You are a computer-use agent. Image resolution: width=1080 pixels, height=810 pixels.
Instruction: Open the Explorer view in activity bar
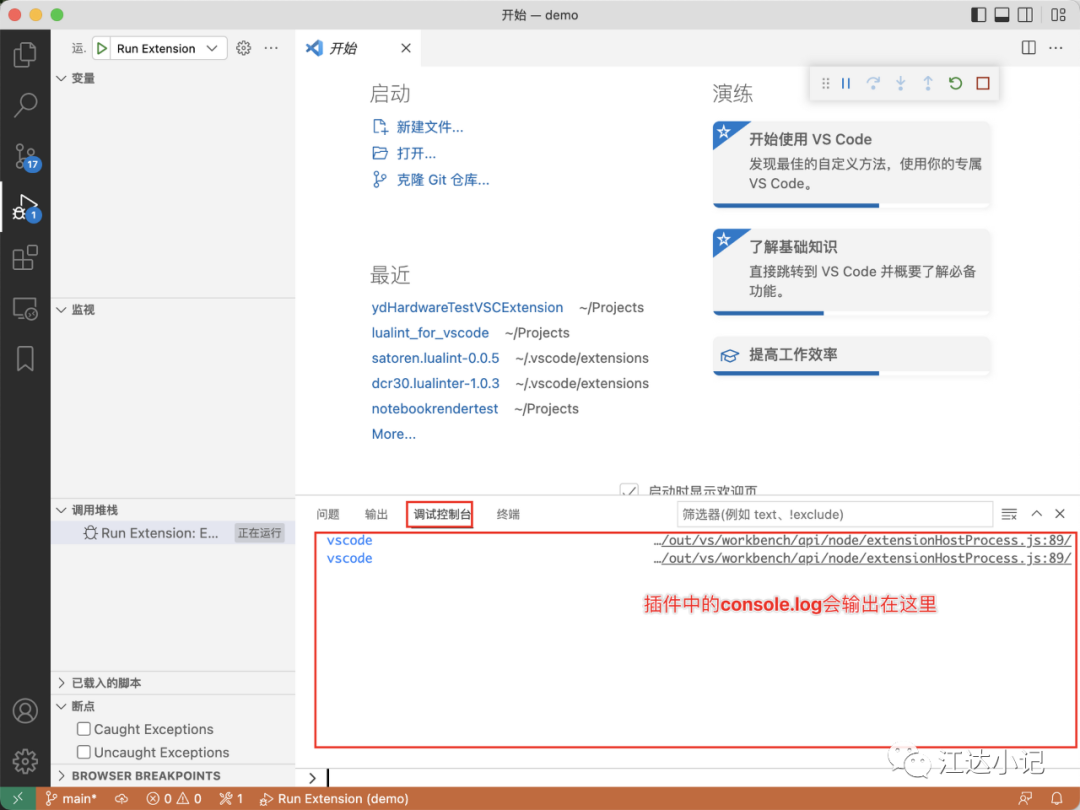25,54
